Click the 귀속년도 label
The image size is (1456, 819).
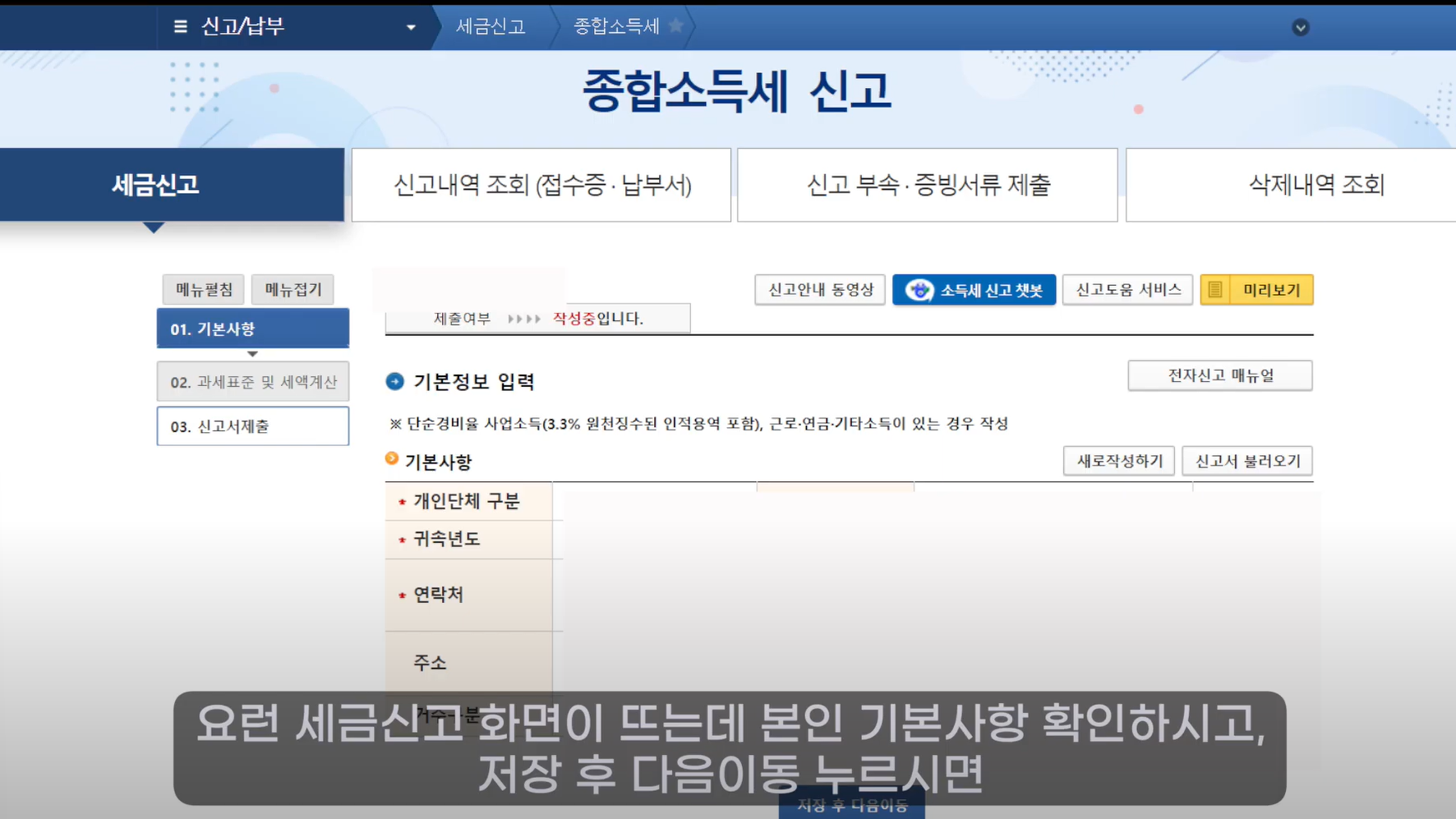tap(446, 539)
